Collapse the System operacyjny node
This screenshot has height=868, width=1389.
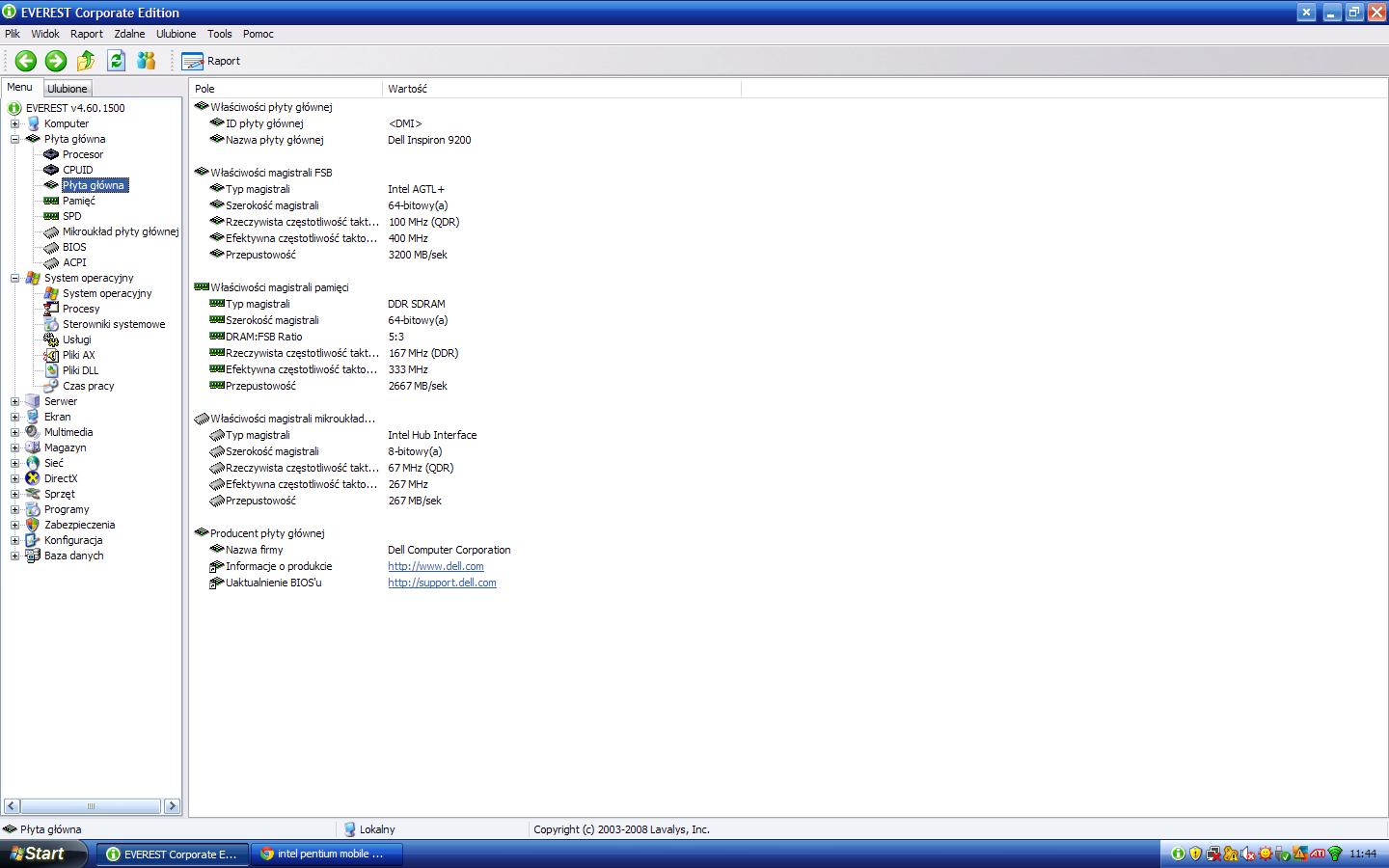click(14, 278)
